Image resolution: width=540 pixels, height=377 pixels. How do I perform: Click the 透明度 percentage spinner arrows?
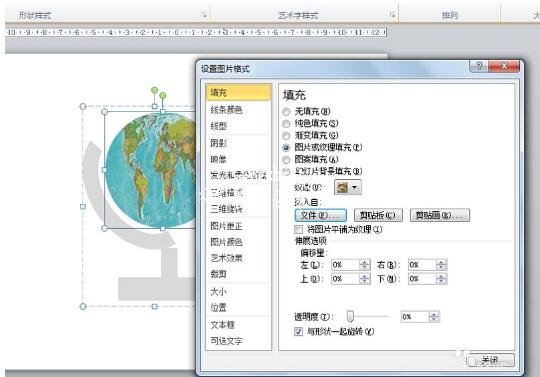tap(434, 317)
